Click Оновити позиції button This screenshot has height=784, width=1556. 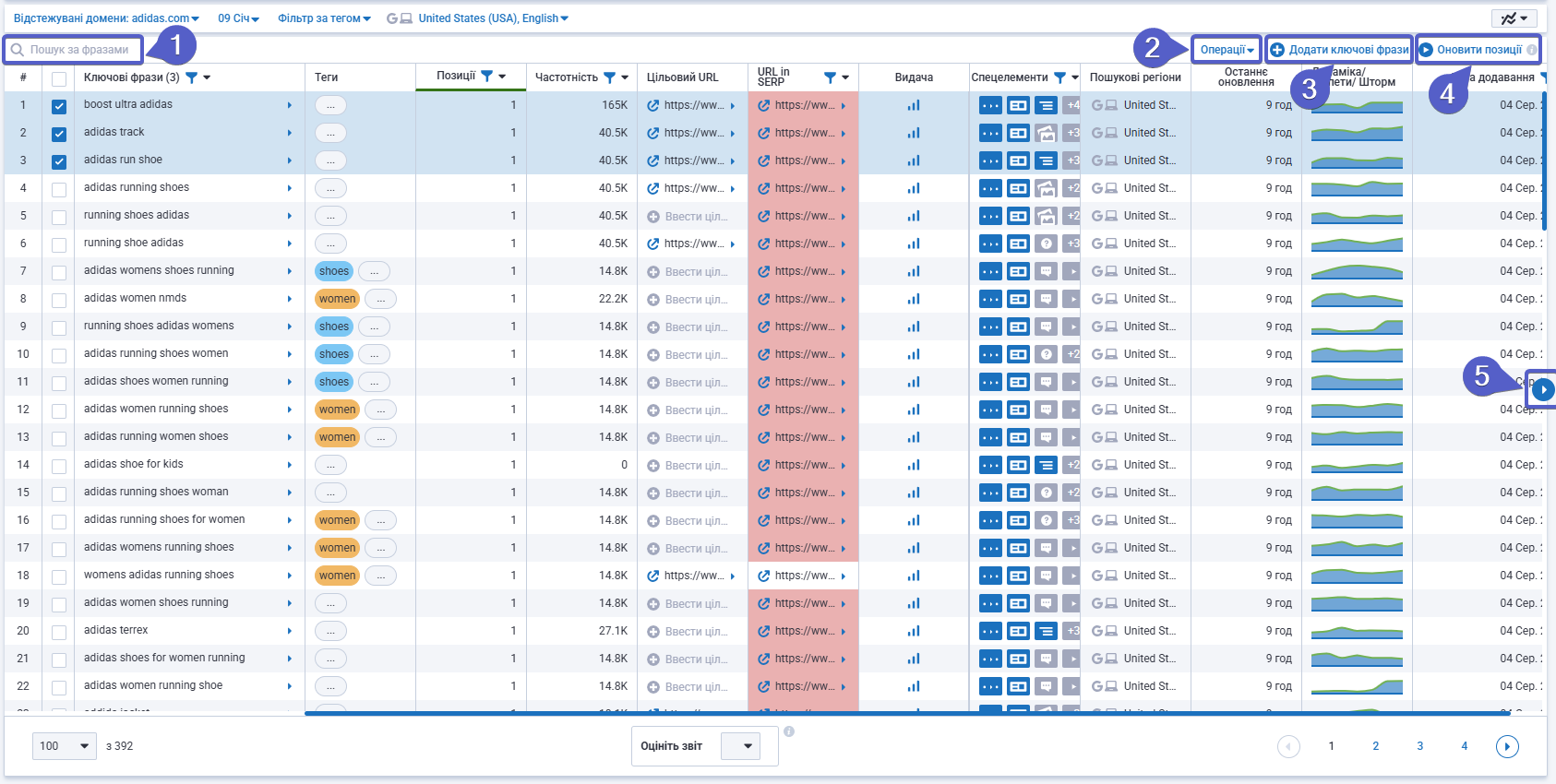1478,50
